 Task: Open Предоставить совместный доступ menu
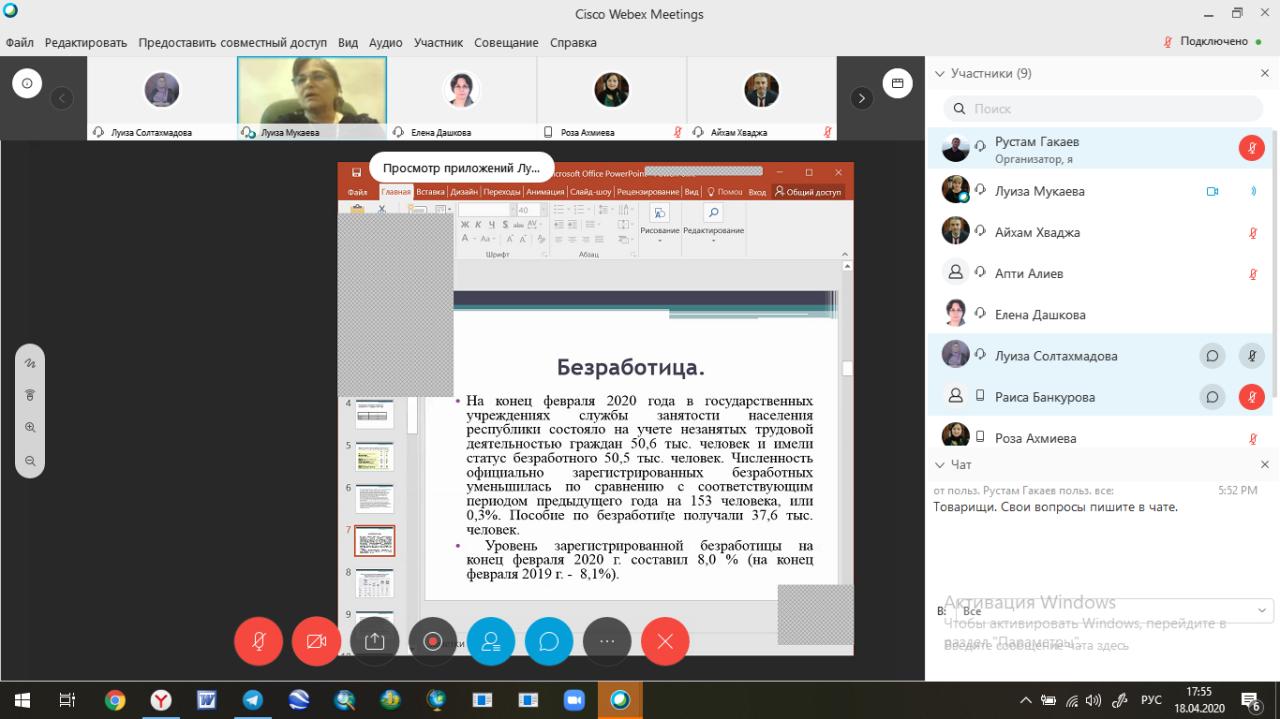pos(232,42)
